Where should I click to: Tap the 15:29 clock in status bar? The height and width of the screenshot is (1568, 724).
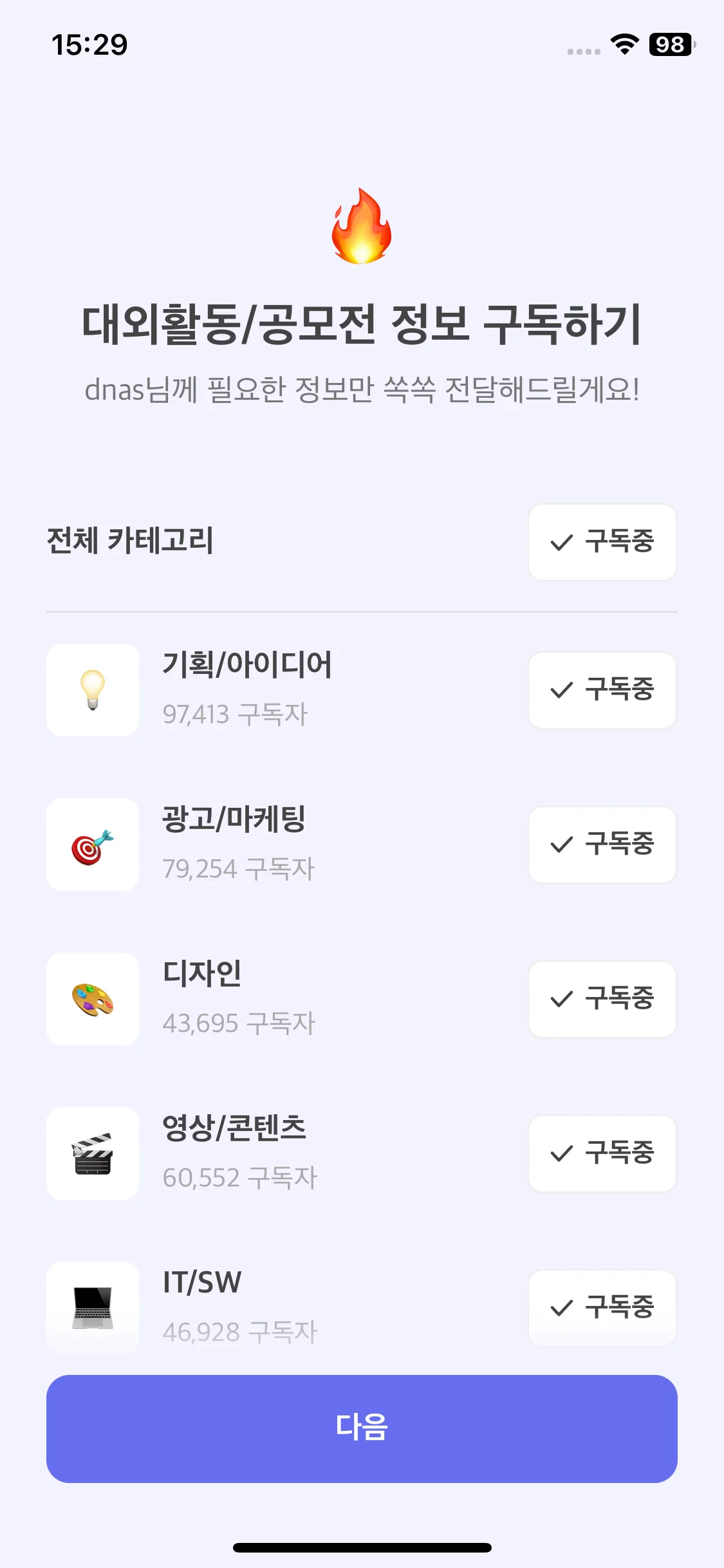[89, 45]
